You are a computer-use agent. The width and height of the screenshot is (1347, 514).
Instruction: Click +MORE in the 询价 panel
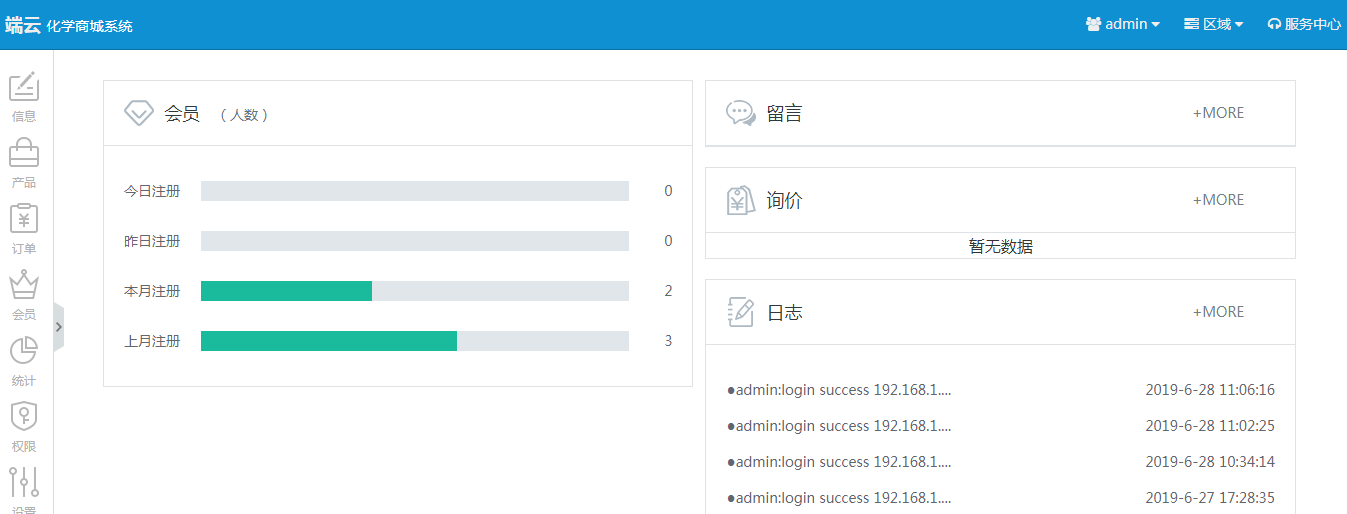(x=1218, y=200)
